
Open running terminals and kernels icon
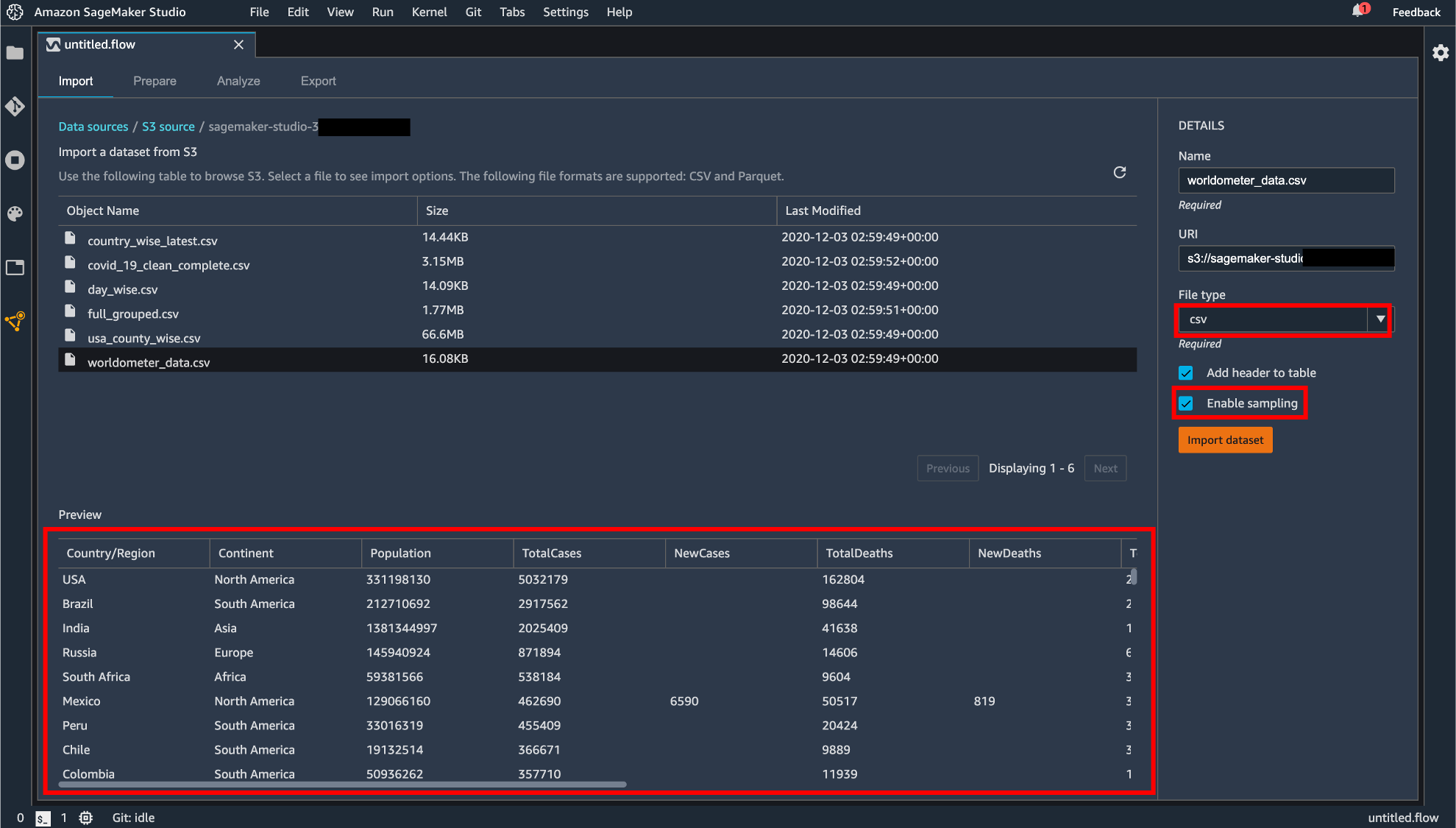(15, 160)
